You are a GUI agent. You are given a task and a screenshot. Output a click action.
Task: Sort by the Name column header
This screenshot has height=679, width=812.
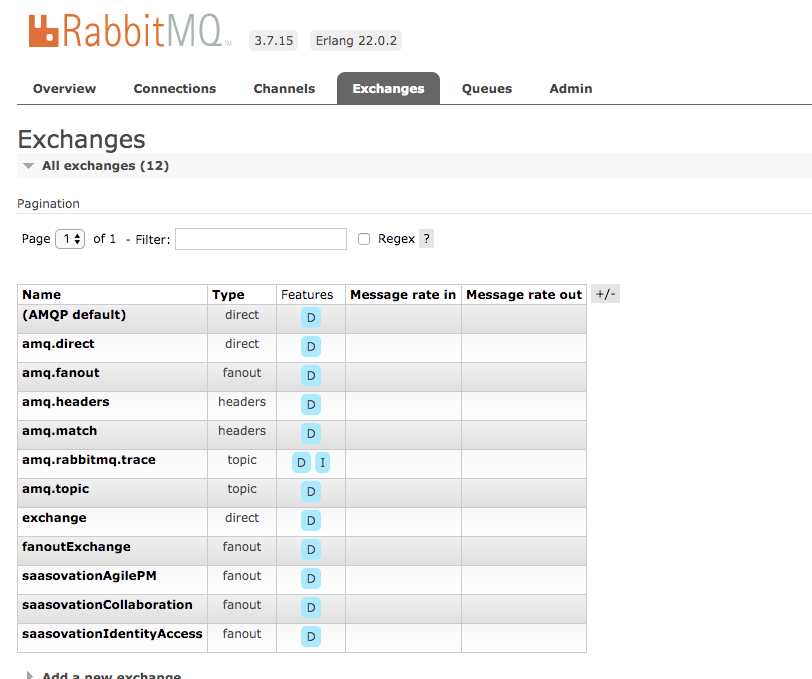41,295
